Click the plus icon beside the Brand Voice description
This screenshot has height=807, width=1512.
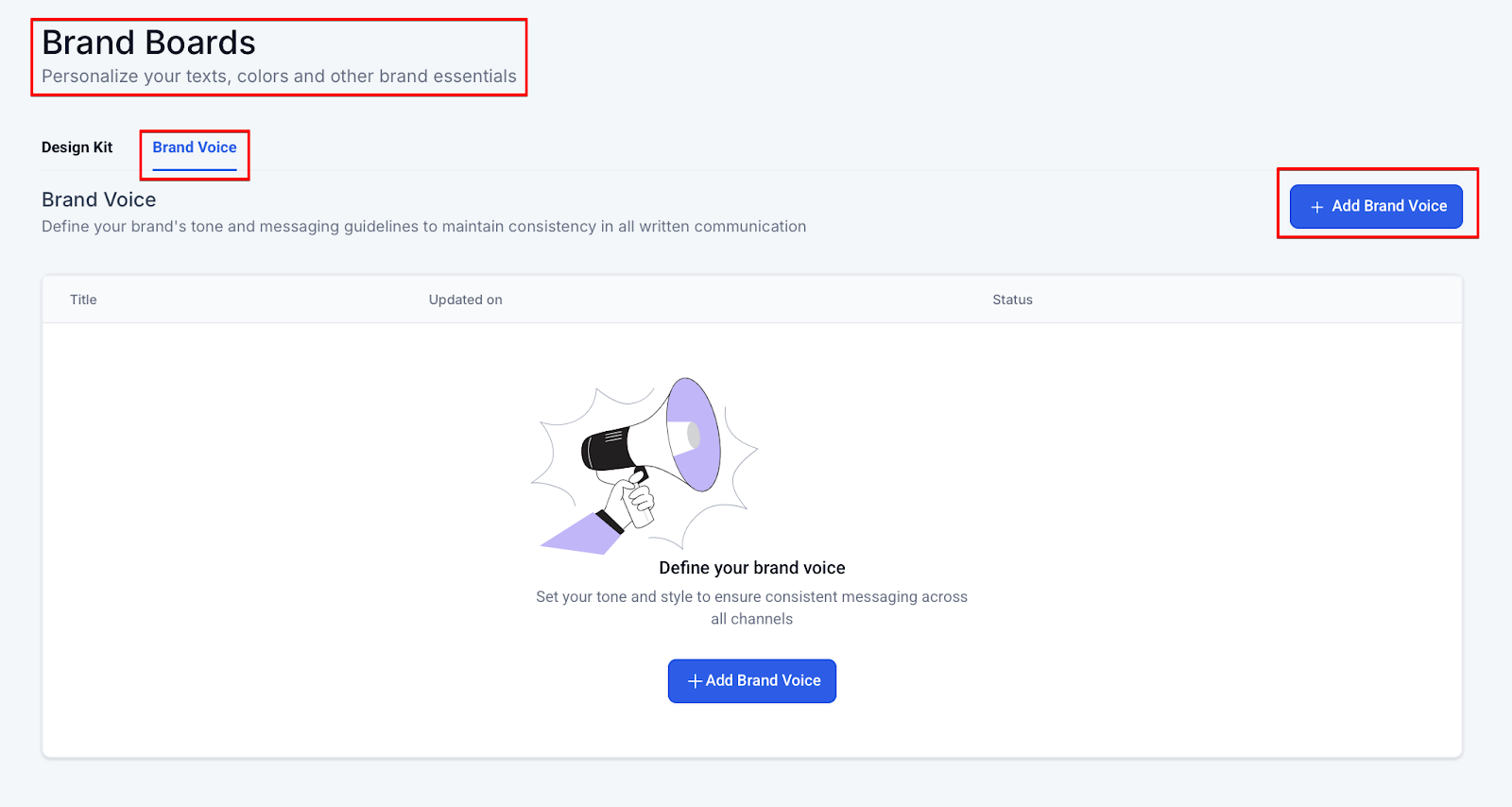(x=1316, y=207)
